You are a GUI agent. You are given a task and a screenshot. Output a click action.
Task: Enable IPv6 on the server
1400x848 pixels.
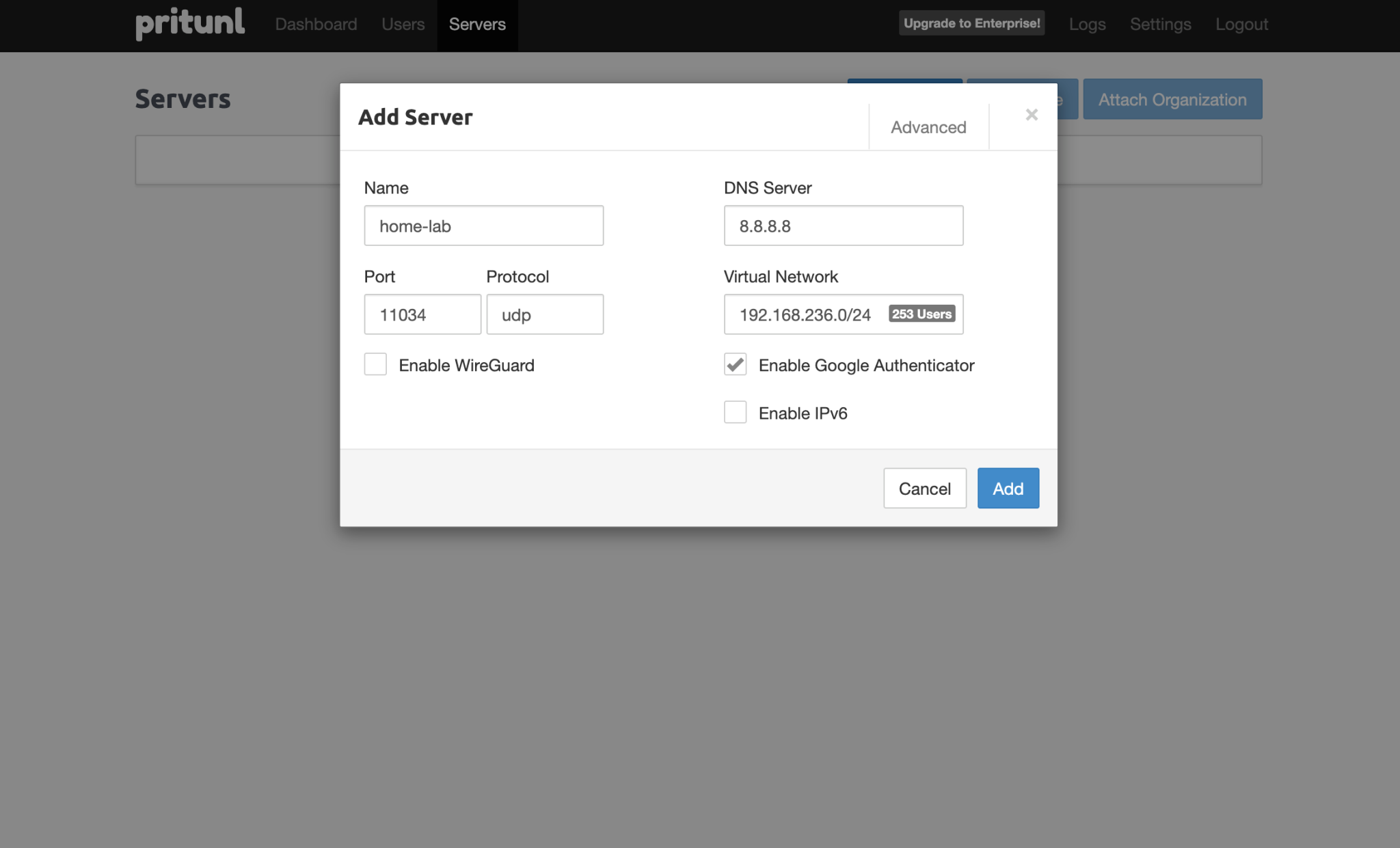click(735, 412)
